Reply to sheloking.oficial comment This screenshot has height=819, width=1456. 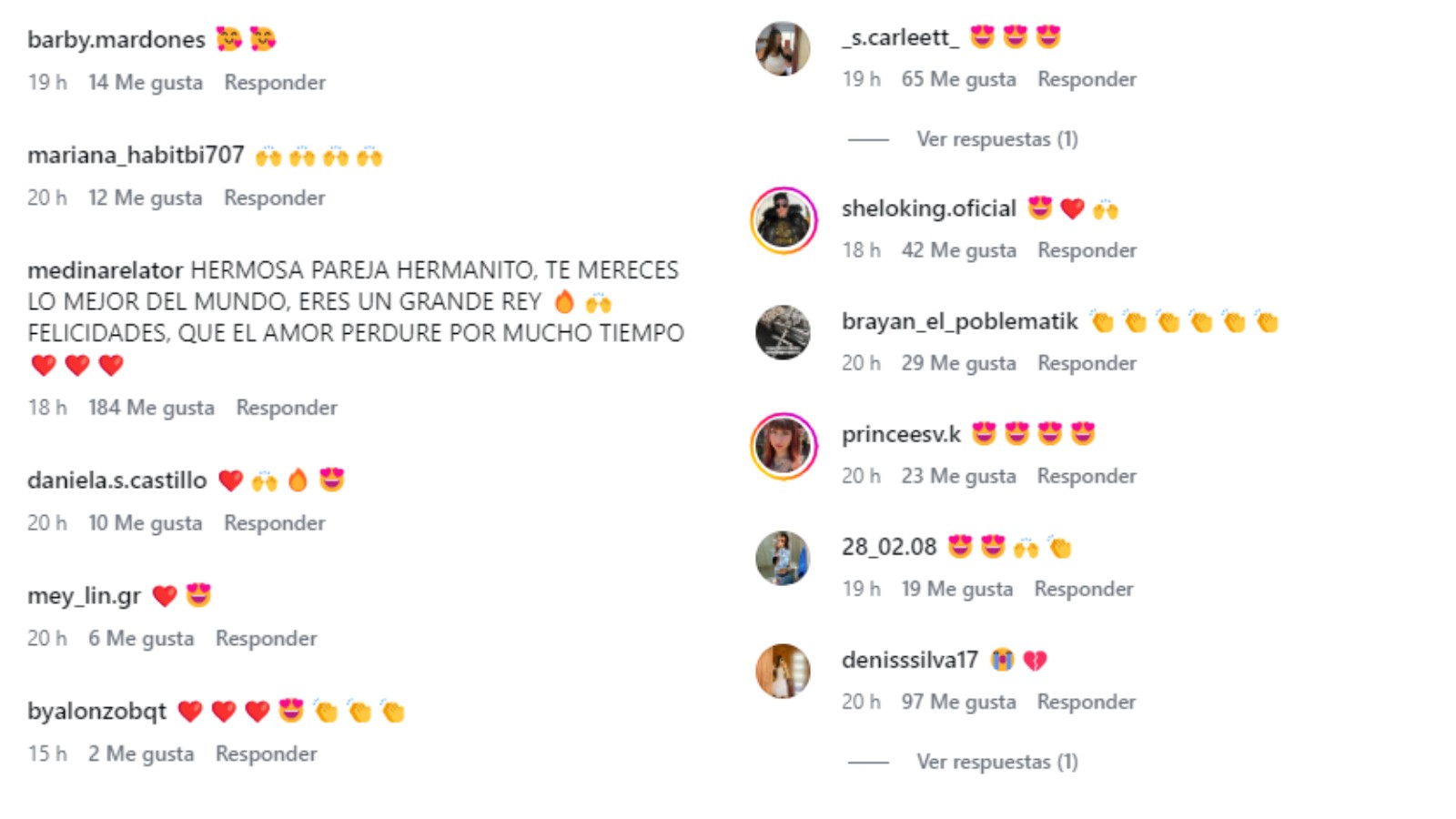1087,250
